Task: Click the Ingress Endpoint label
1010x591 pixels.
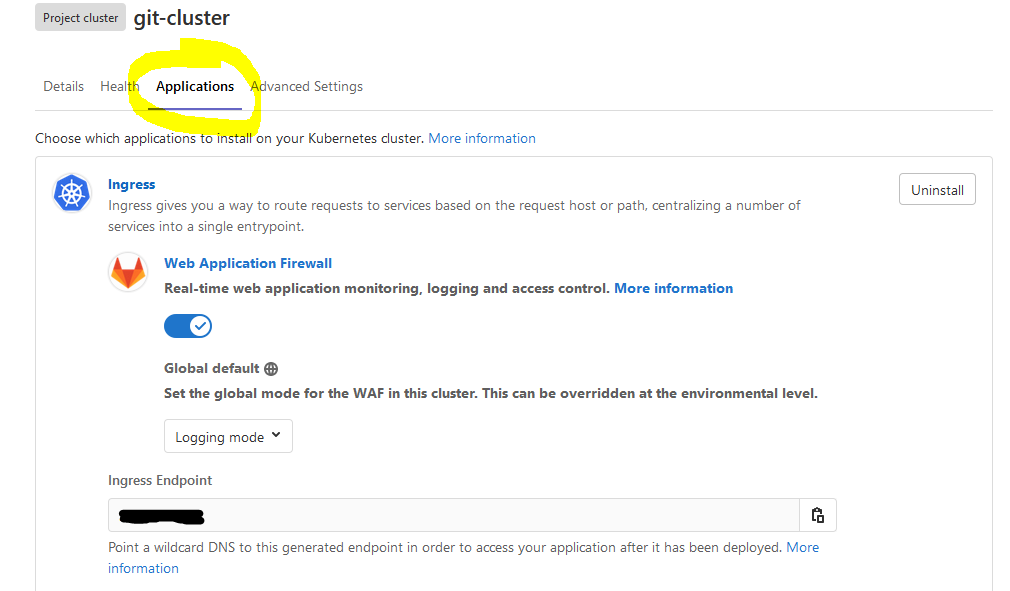Action: coord(160,480)
